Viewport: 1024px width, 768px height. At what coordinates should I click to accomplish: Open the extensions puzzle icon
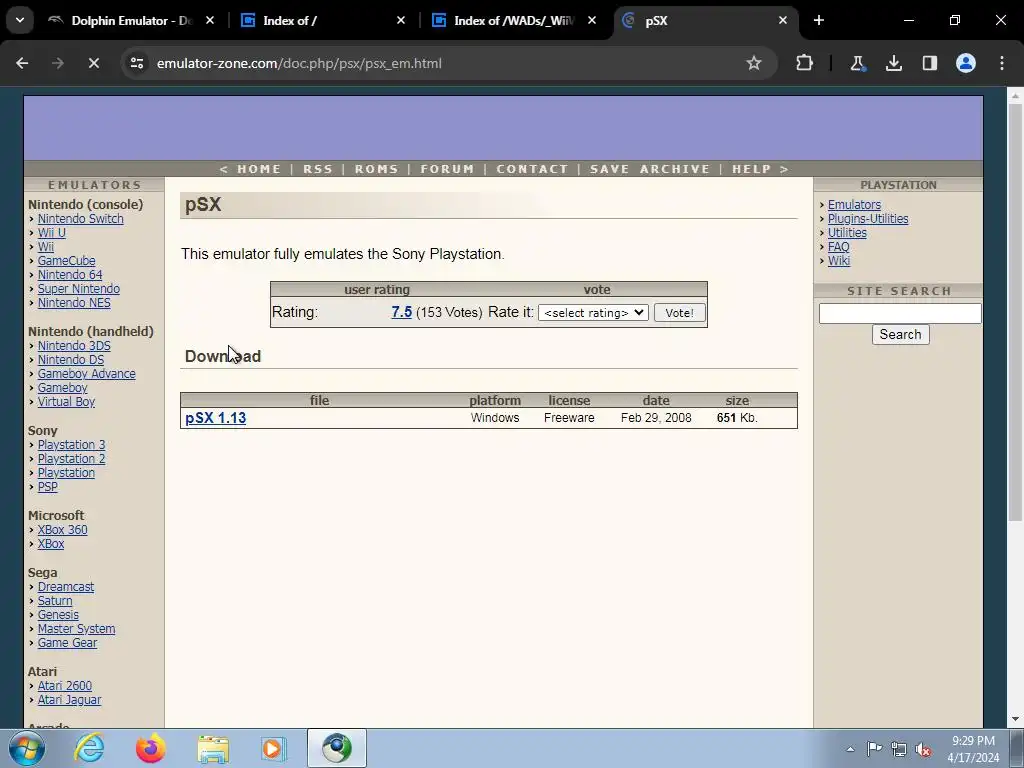tap(805, 63)
